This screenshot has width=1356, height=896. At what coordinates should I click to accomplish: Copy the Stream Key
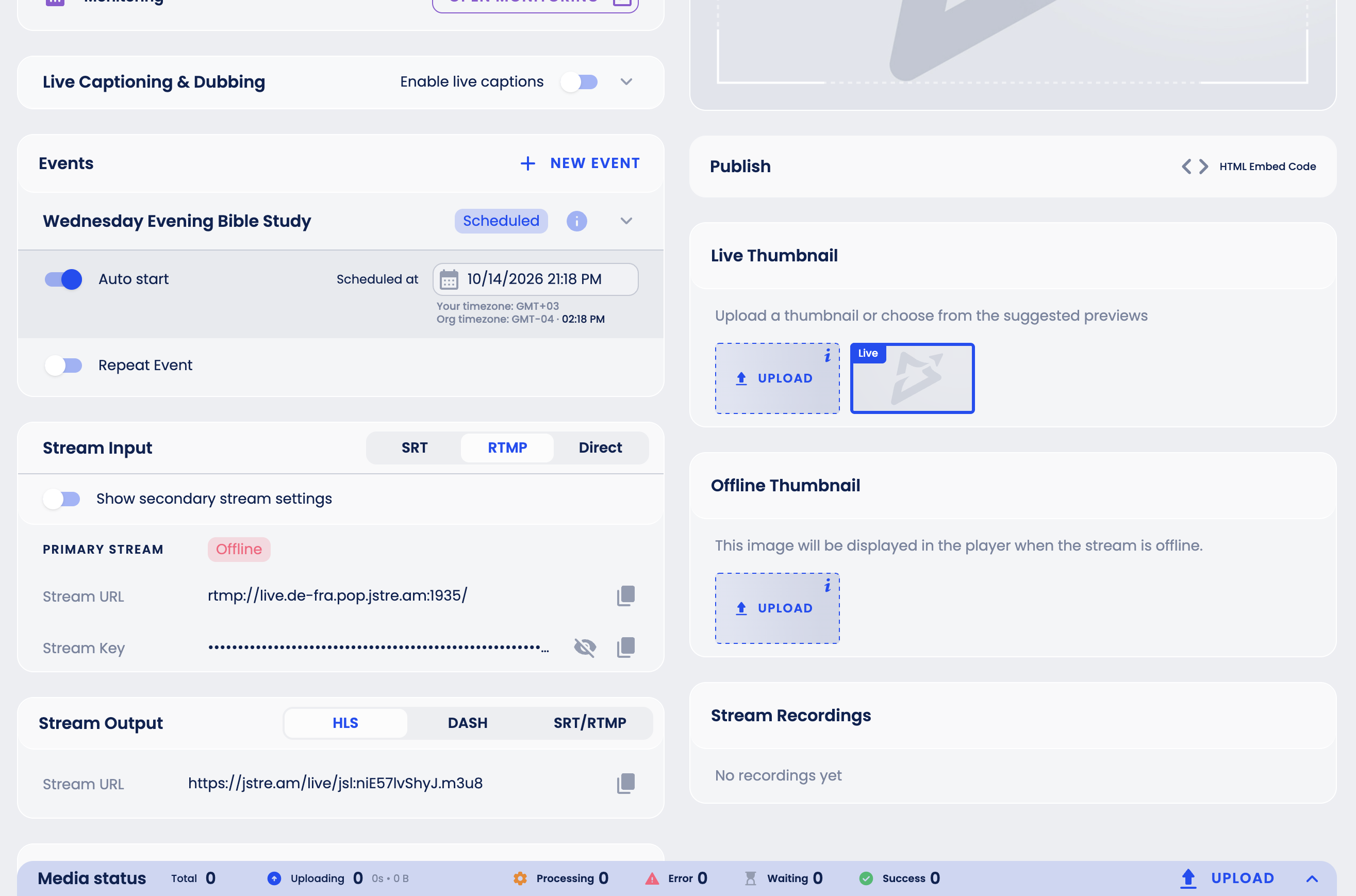click(x=626, y=648)
